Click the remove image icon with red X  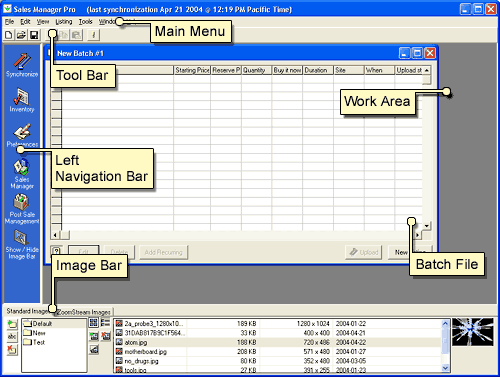(106, 336)
